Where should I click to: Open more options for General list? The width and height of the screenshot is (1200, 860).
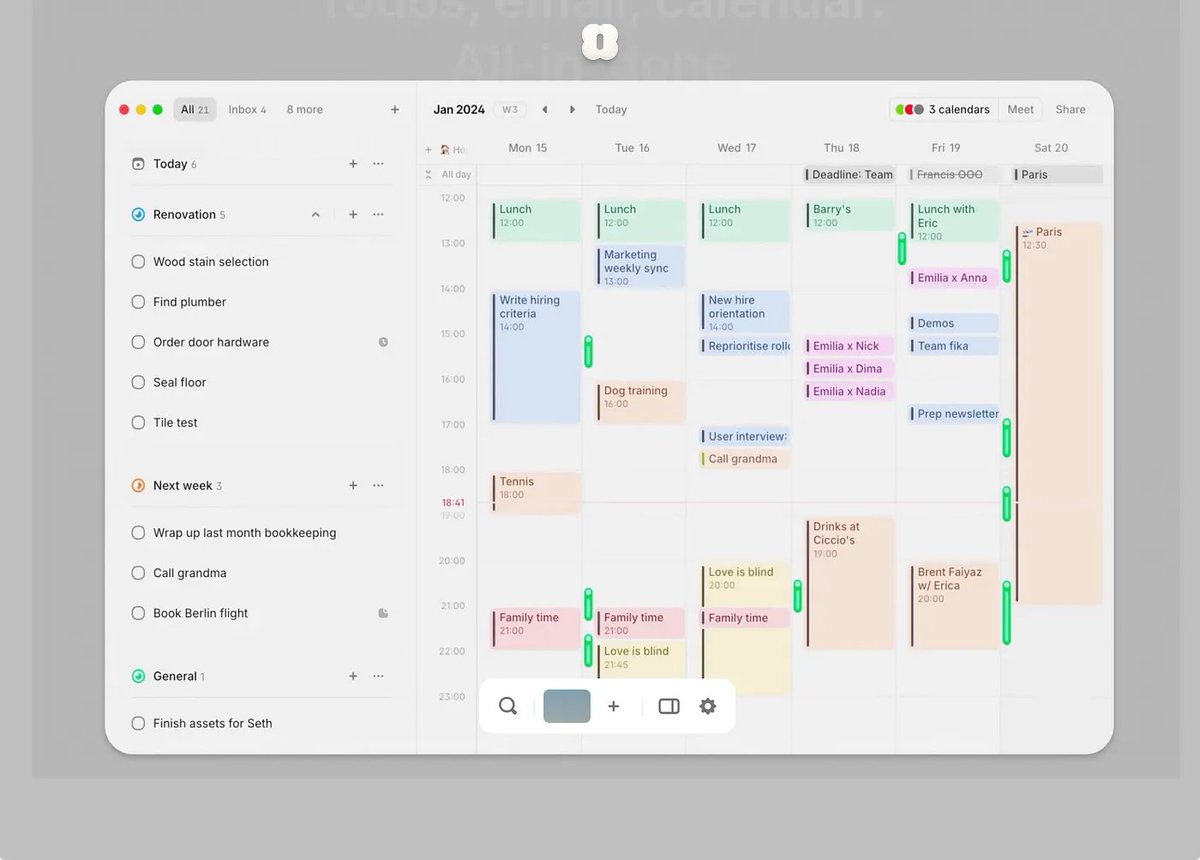[x=378, y=676]
